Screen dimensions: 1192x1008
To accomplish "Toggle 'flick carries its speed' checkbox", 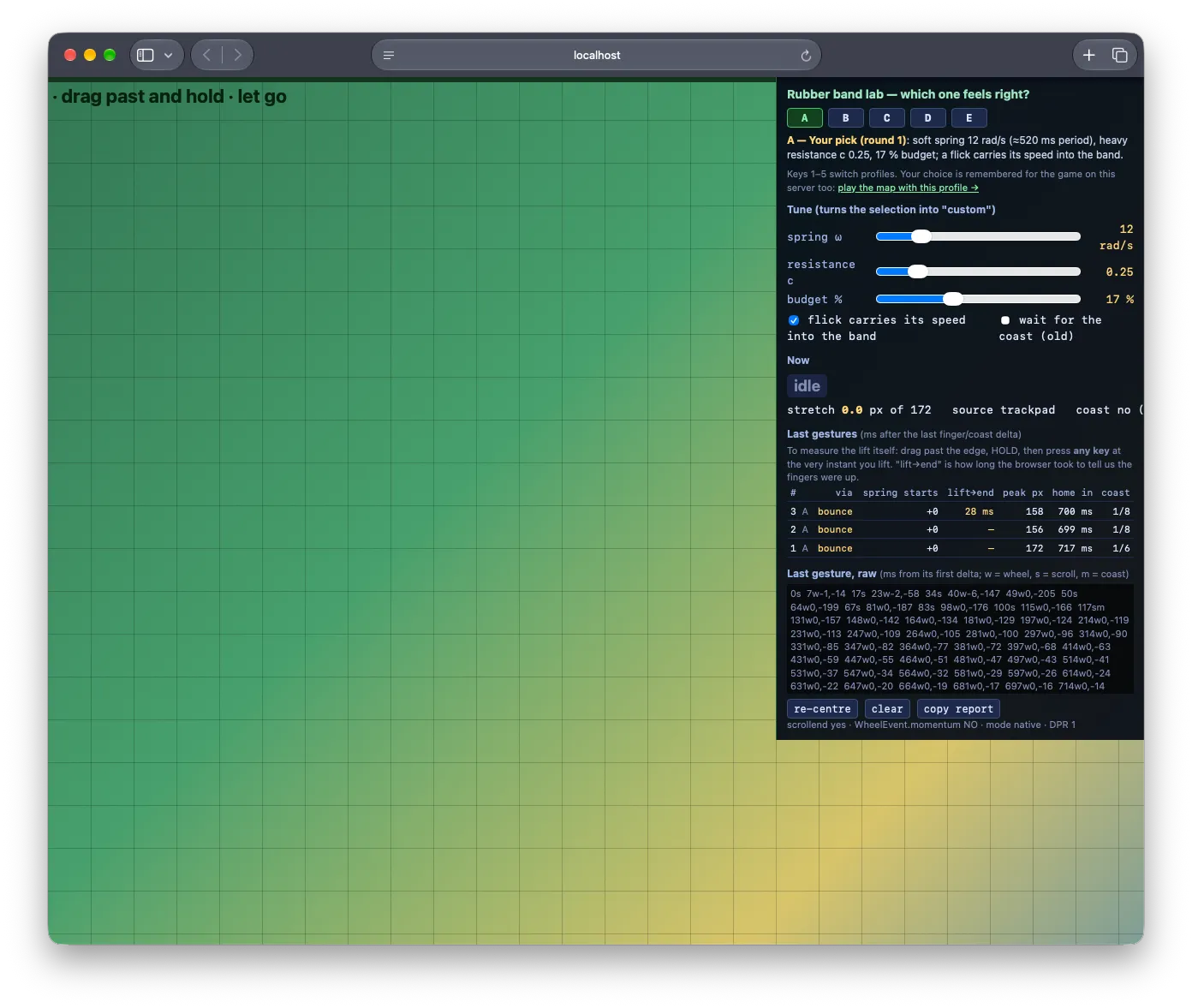I will click(x=794, y=320).
